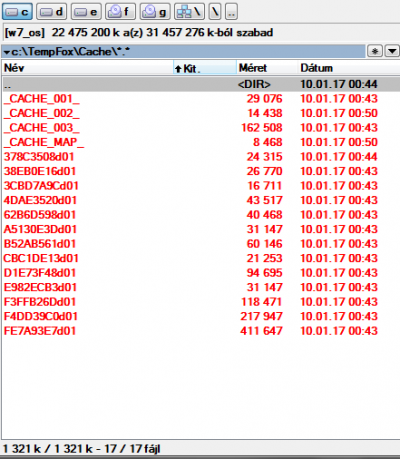Open directory history dropdown arrow
Viewport: 400px width, 459px height.
(x=392, y=51)
